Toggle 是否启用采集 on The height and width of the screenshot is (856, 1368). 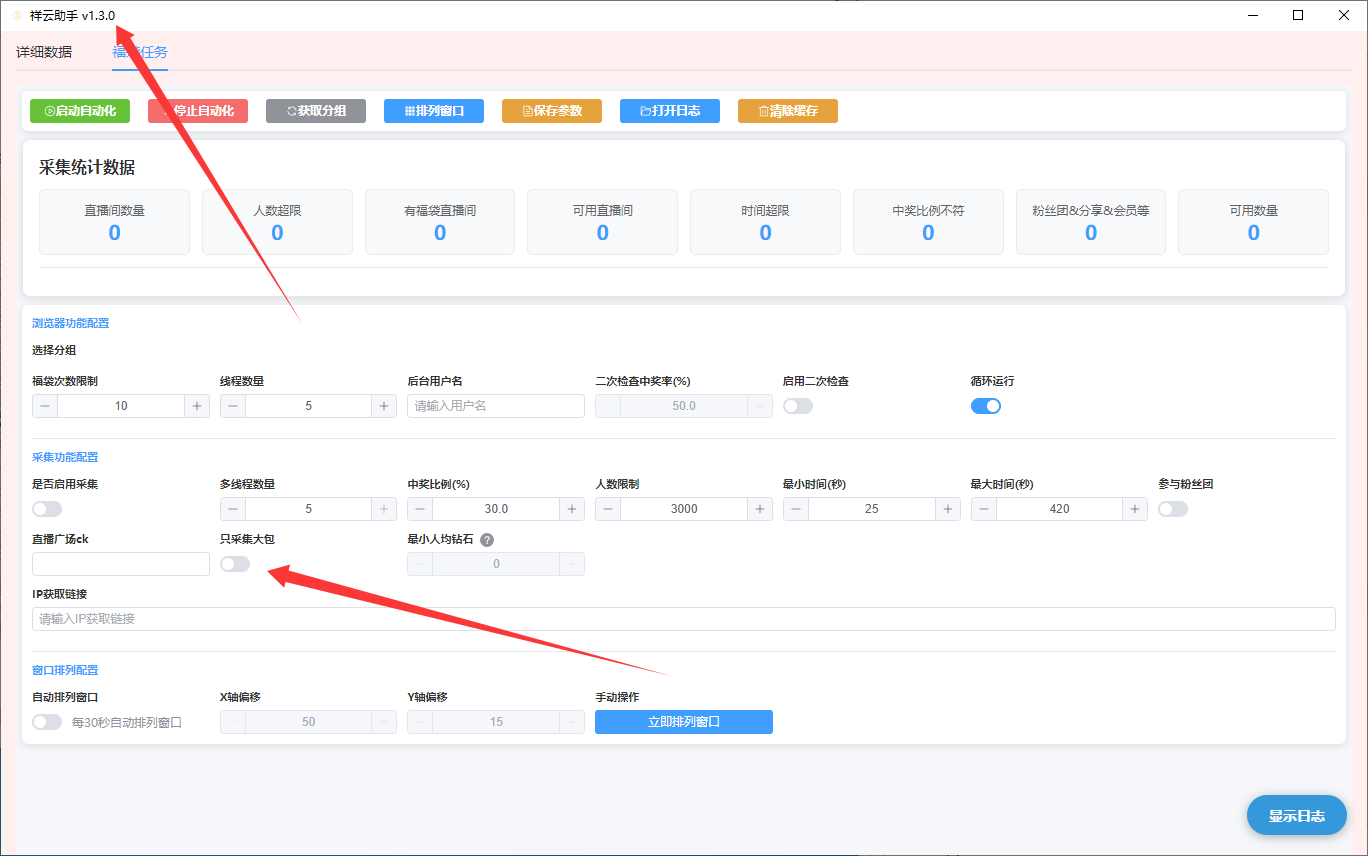(x=47, y=509)
